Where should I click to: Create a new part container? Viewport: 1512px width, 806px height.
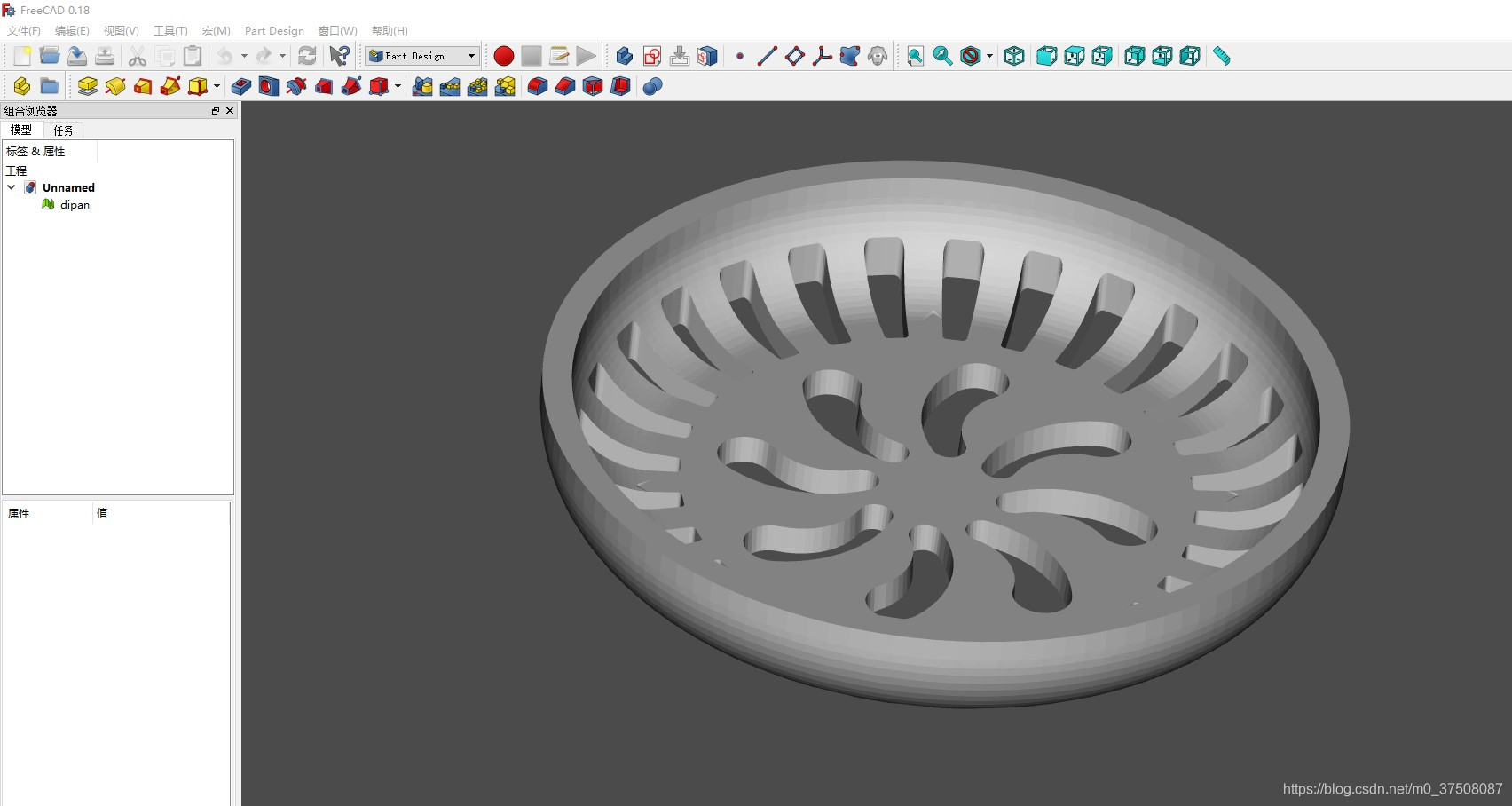(x=22, y=86)
